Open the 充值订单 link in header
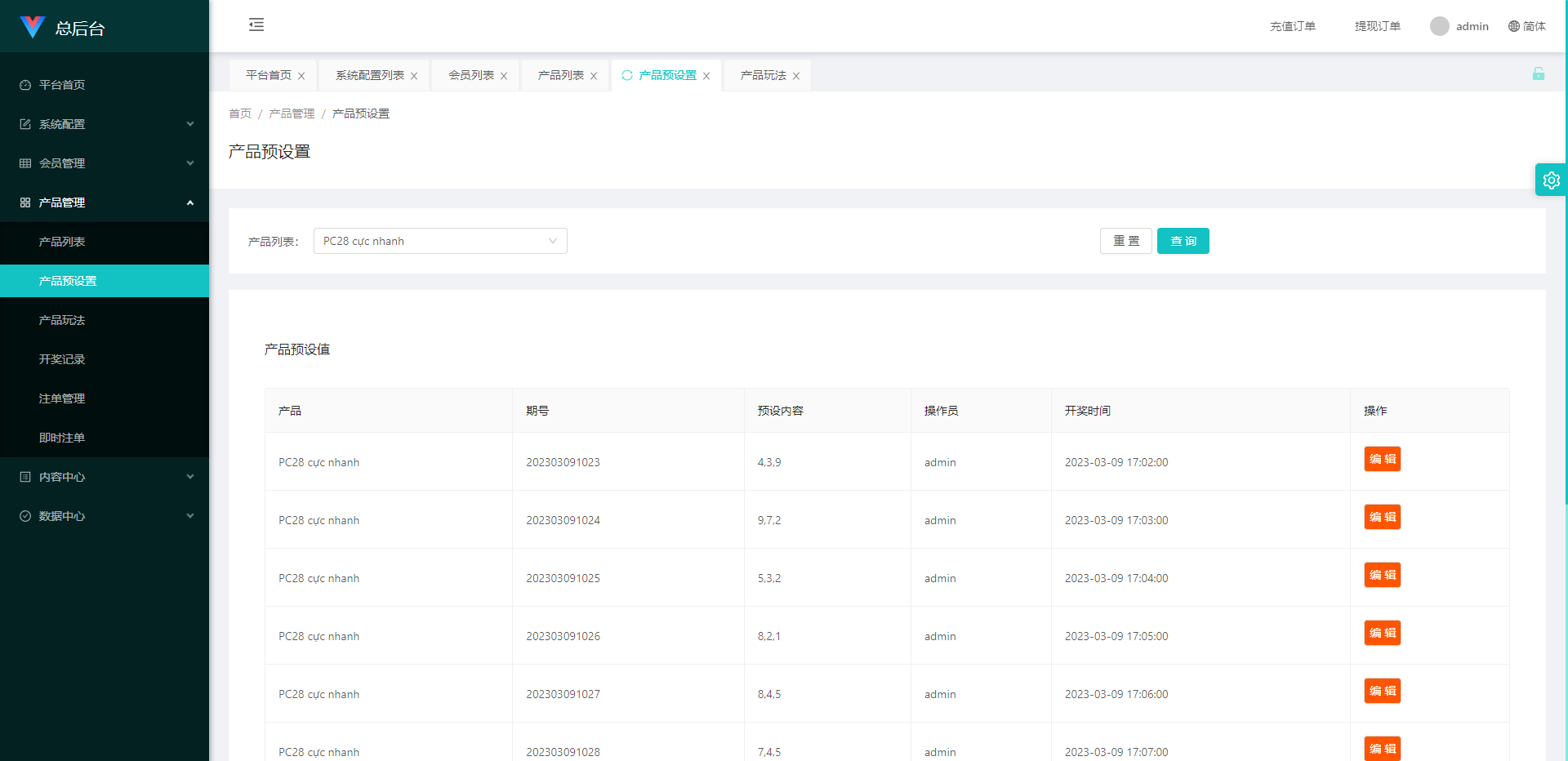This screenshot has height=761, width=1568. (1292, 26)
